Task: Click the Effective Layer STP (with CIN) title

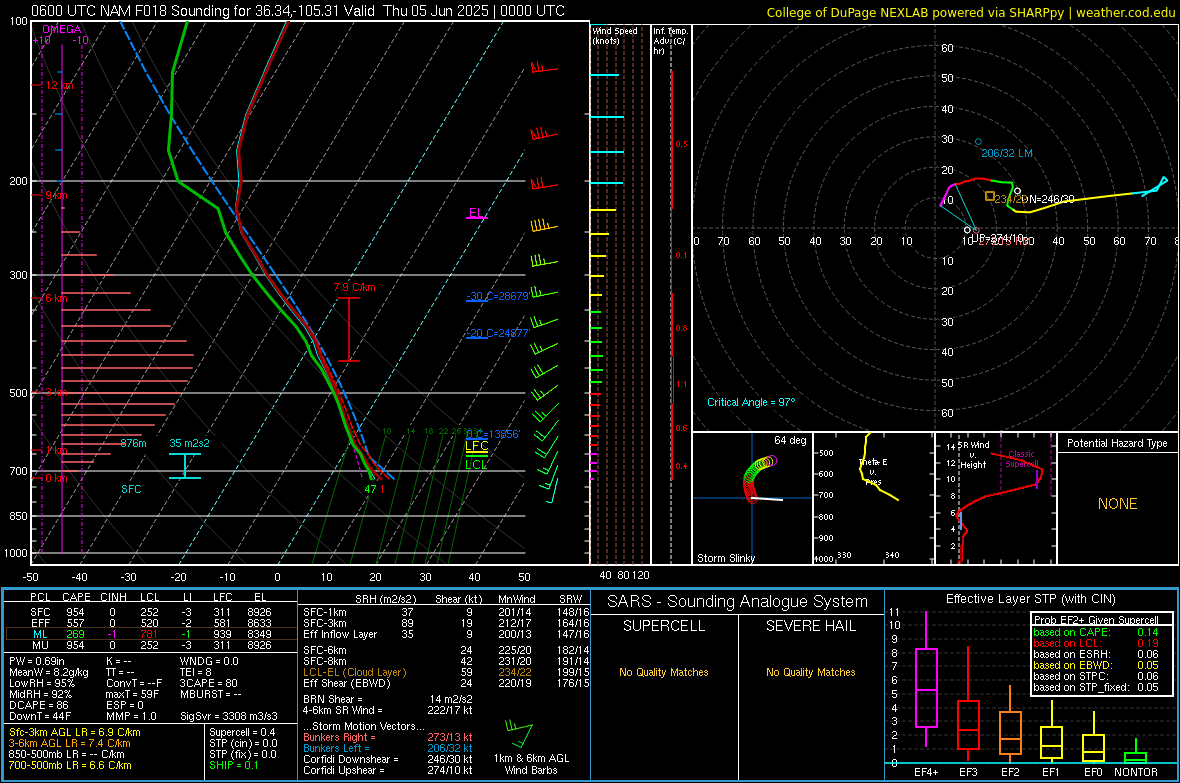Action: click(1030, 599)
